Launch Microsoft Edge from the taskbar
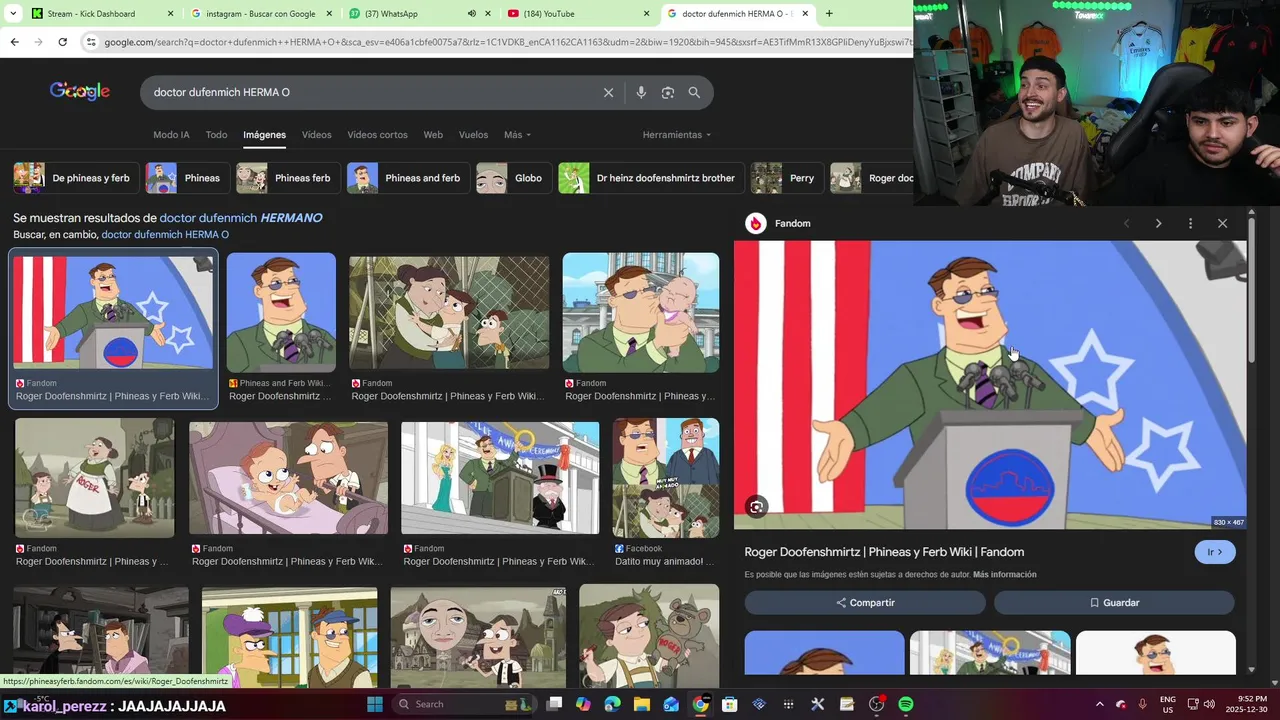Viewport: 1280px width, 720px height. pos(612,704)
